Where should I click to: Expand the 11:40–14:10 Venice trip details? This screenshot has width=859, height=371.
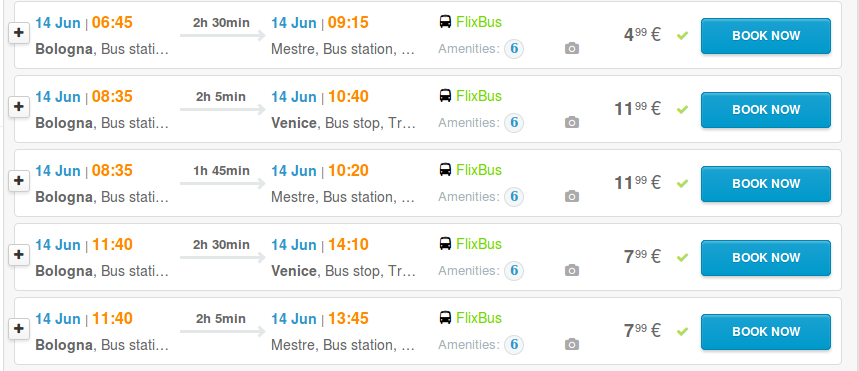19,255
